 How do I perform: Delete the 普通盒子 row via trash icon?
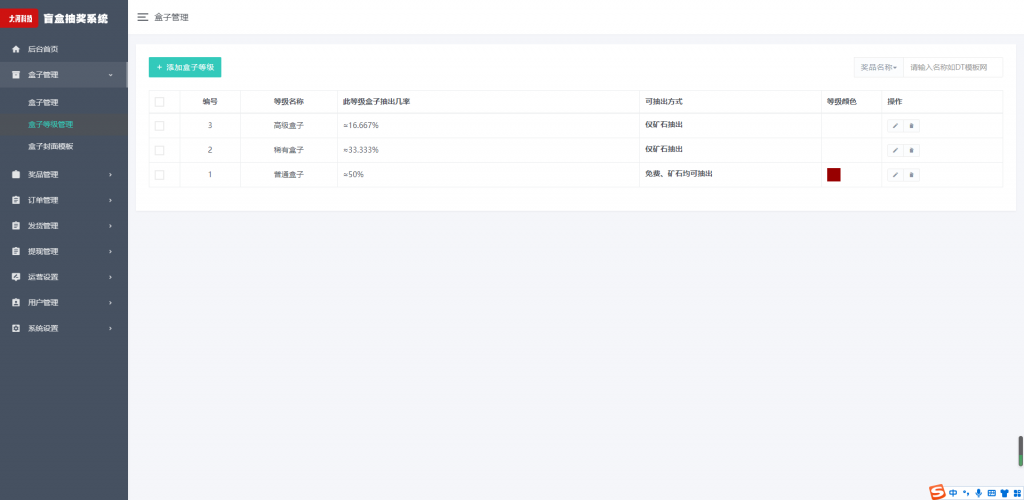click(911, 175)
